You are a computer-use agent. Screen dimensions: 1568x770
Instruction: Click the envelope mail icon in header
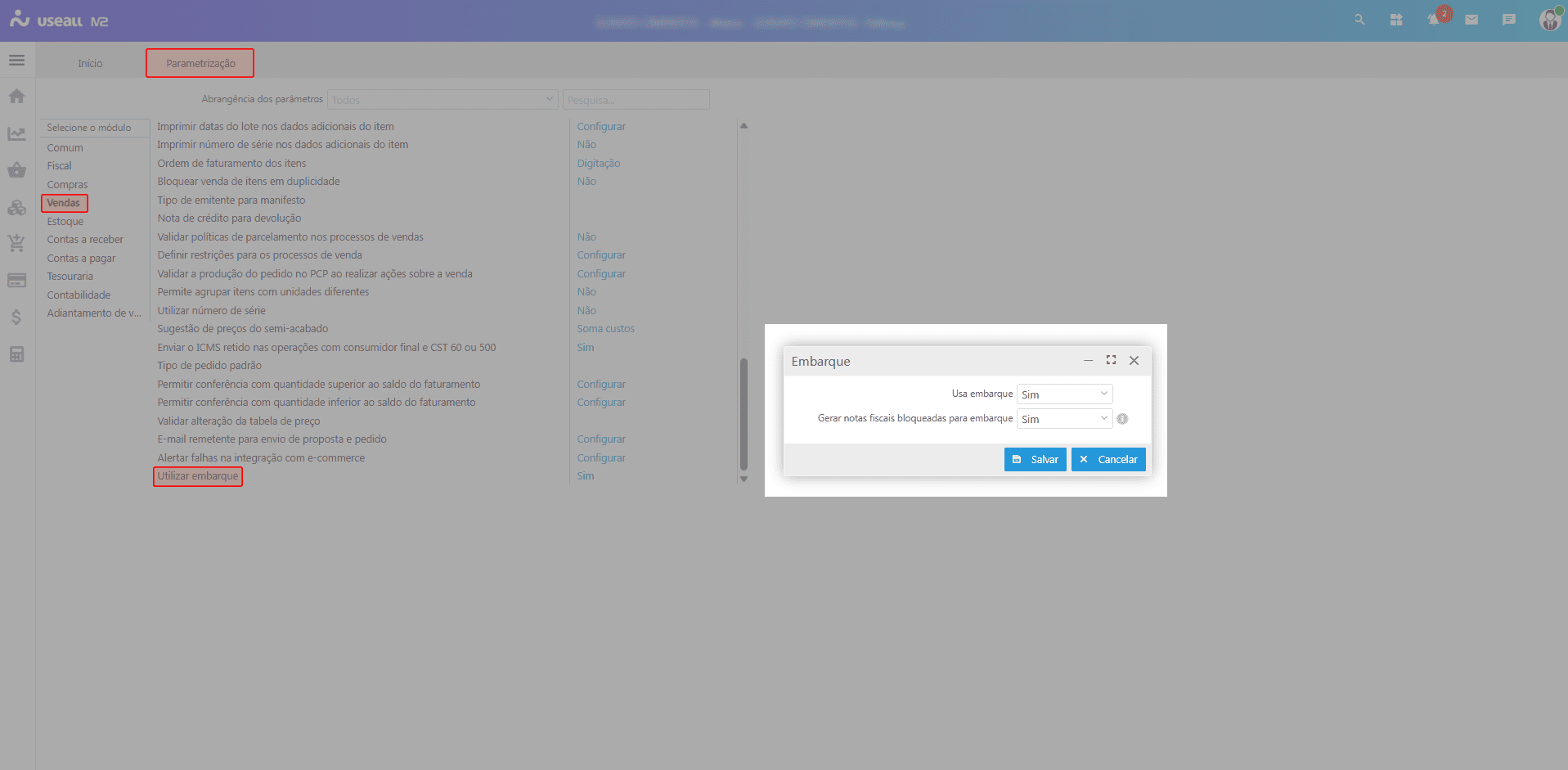coord(1471,20)
